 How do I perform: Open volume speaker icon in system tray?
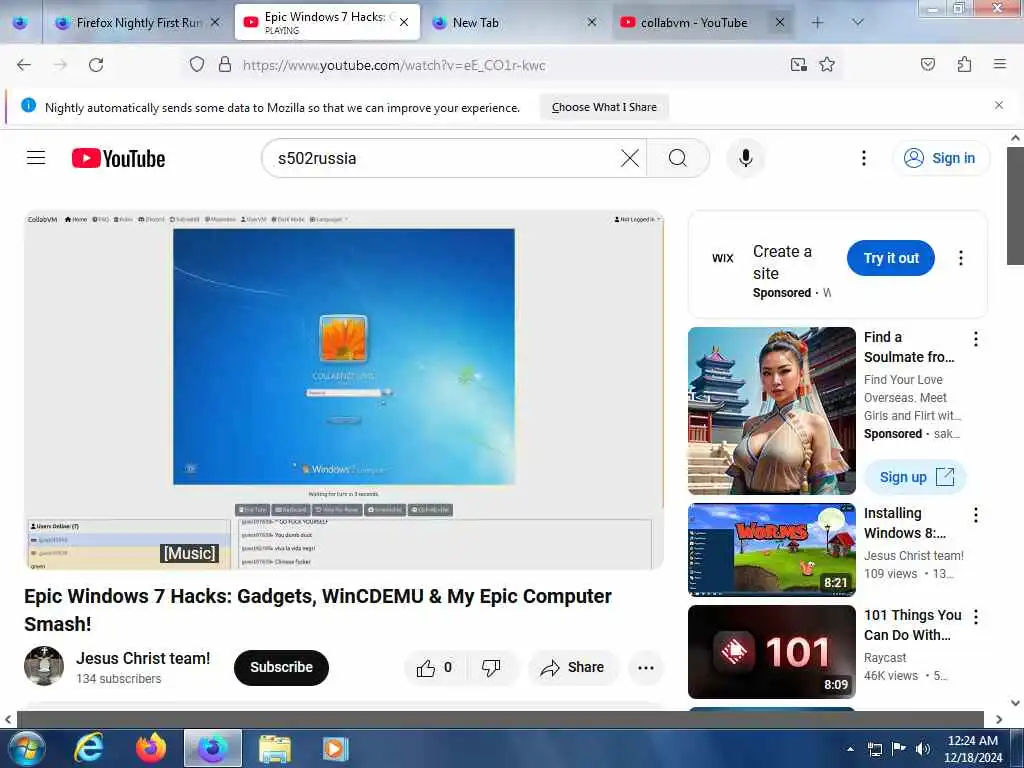point(923,749)
